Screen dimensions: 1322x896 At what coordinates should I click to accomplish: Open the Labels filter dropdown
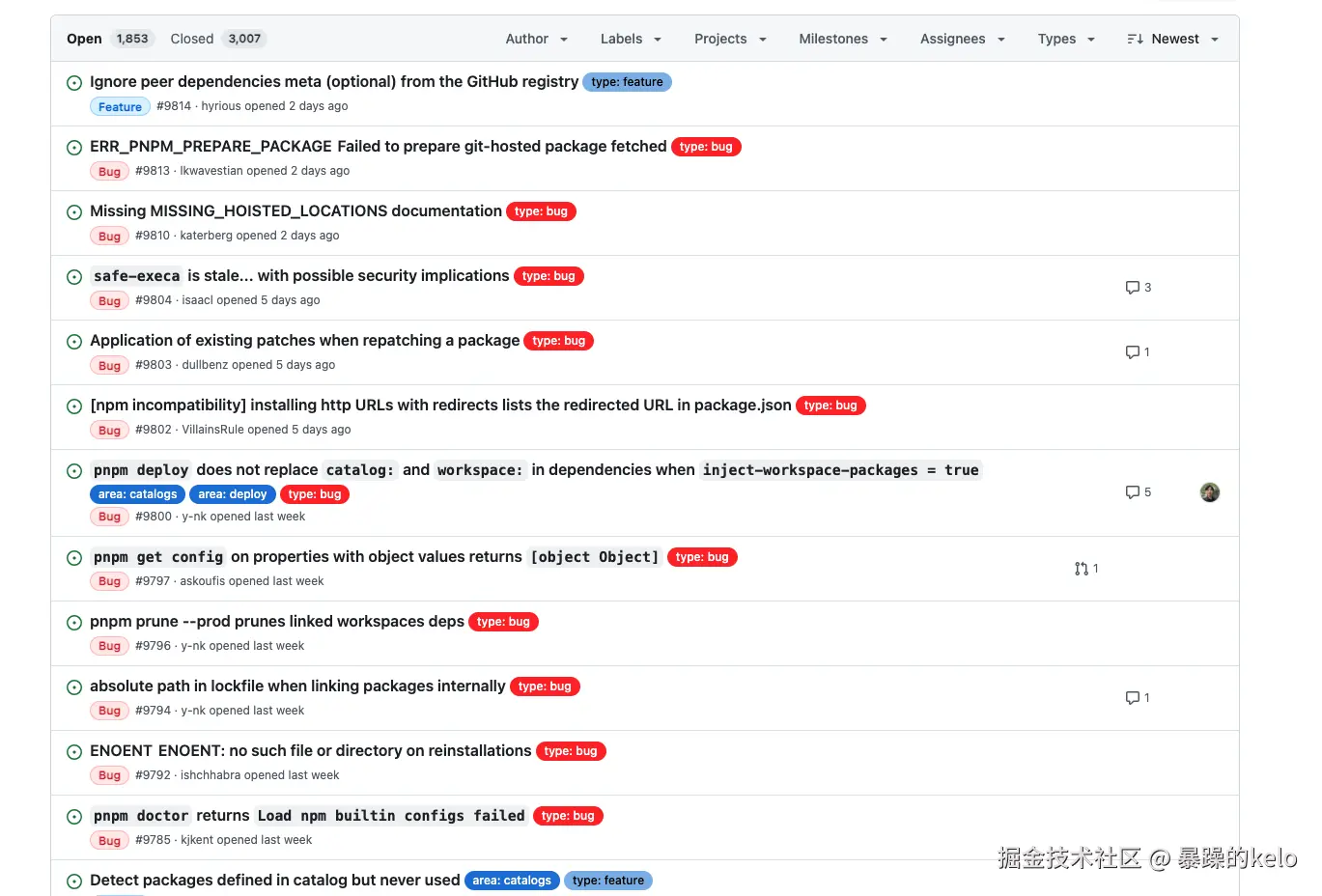pos(630,39)
